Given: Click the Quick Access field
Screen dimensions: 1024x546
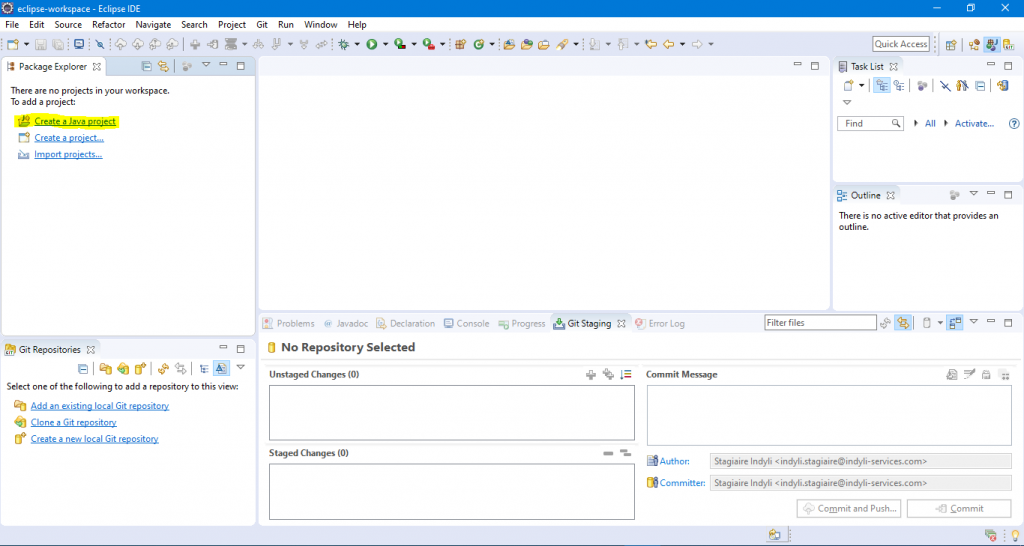Looking at the screenshot, I should point(901,44).
